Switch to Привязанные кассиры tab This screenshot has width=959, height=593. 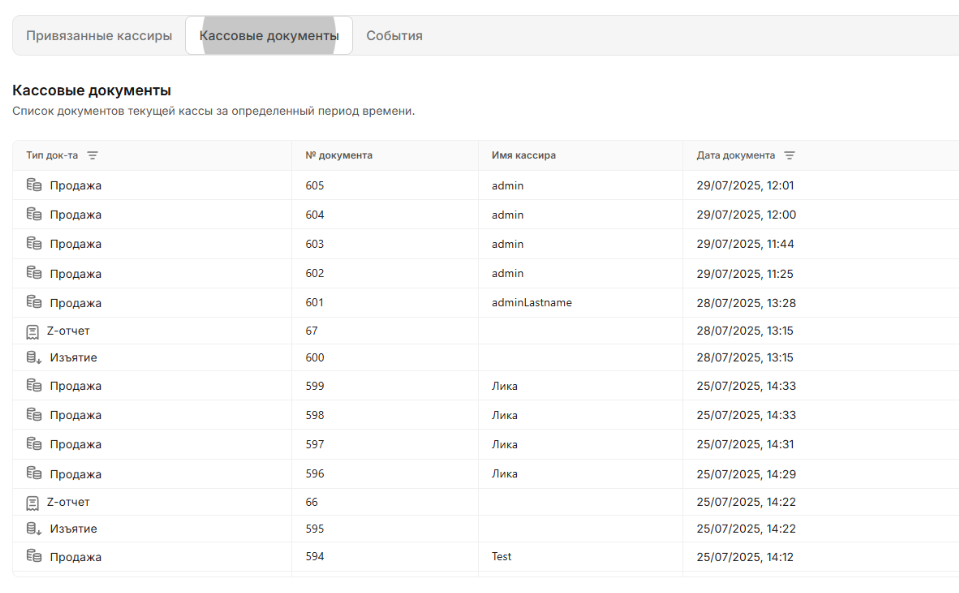pyautogui.click(x=99, y=36)
